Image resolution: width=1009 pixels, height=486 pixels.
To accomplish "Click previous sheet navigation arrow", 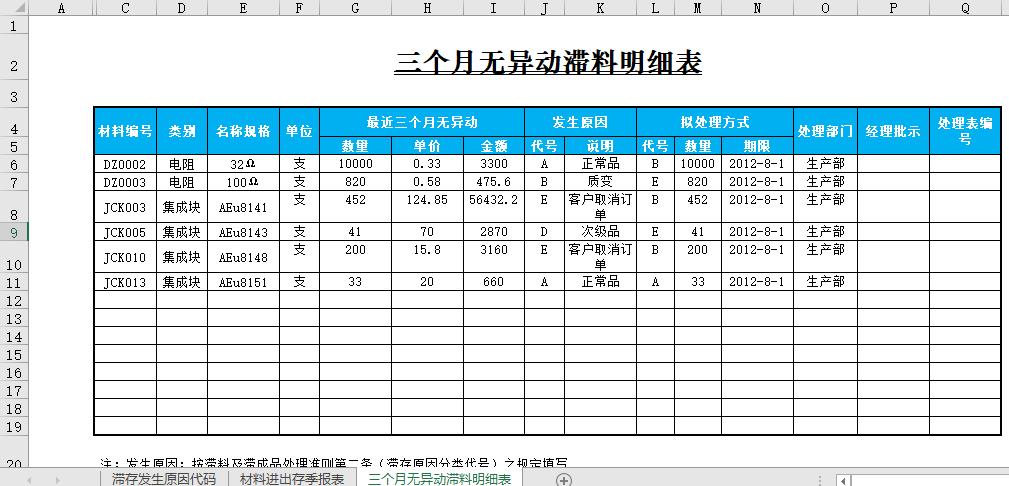I will 29,480.
